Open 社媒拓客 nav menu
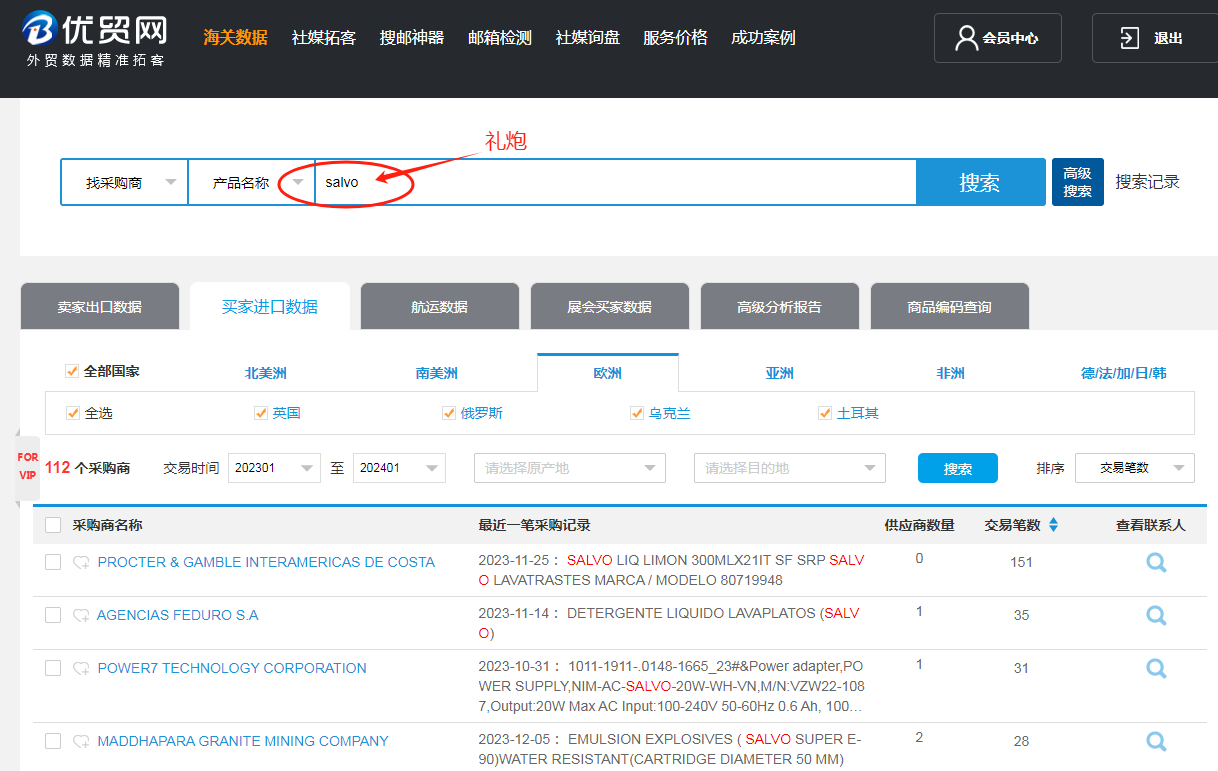This screenshot has height=771, width=1218. (324, 38)
